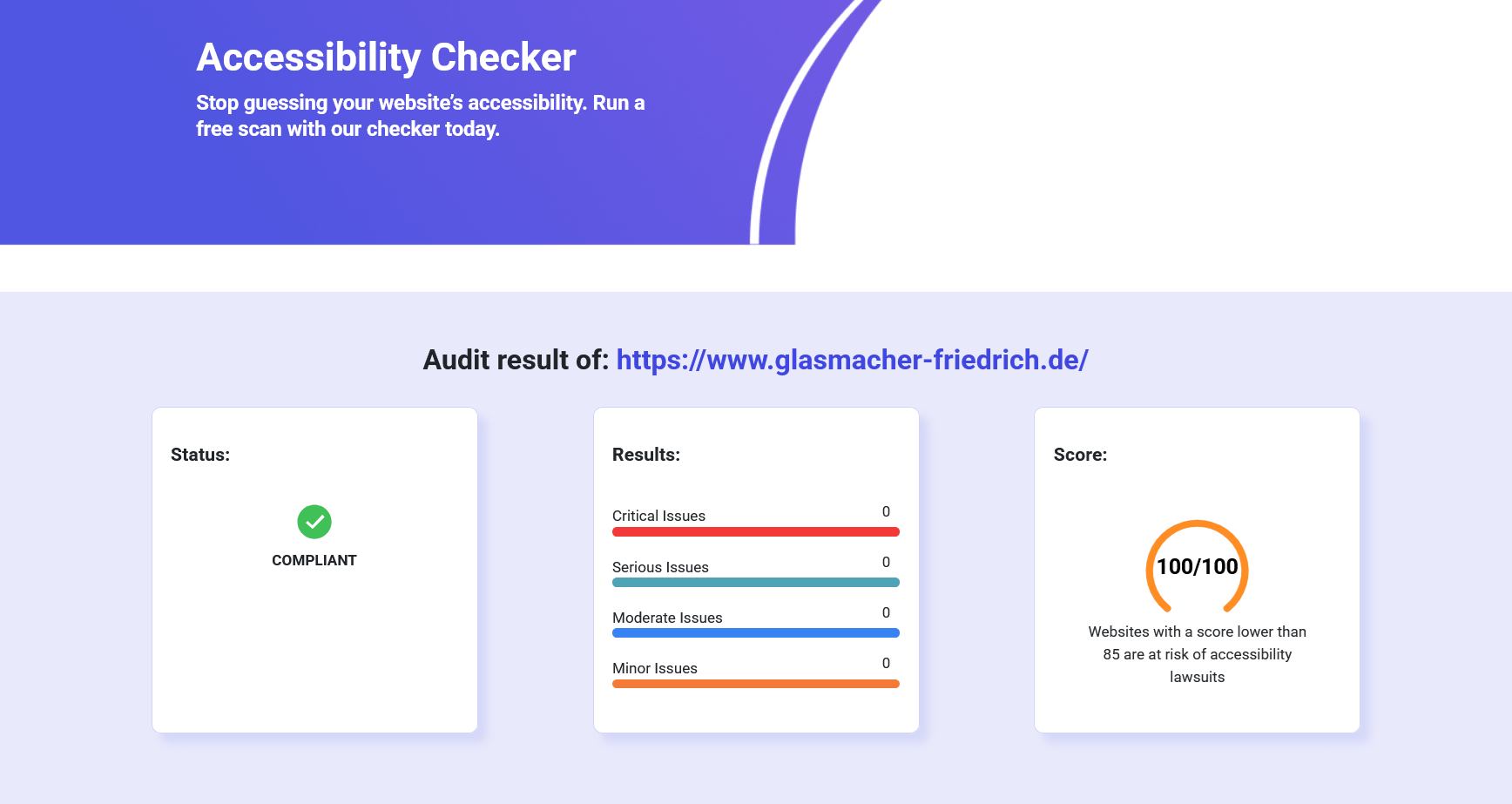Click the Minor Issues label

click(x=655, y=668)
